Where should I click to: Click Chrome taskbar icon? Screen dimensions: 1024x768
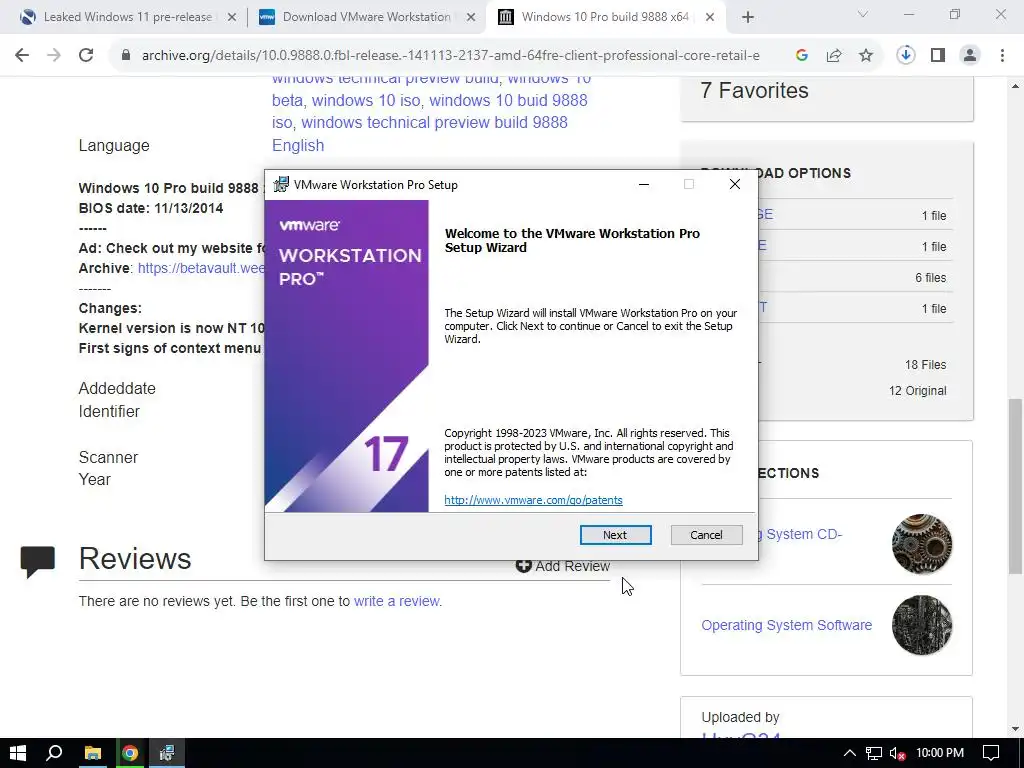pyautogui.click(x=130, y=753)
